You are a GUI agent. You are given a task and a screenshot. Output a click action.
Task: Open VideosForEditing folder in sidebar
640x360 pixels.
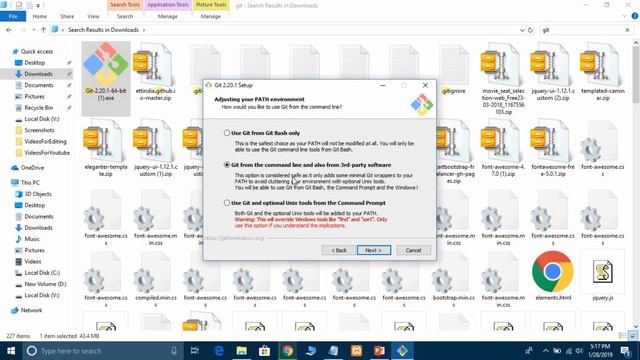(45, 141)
